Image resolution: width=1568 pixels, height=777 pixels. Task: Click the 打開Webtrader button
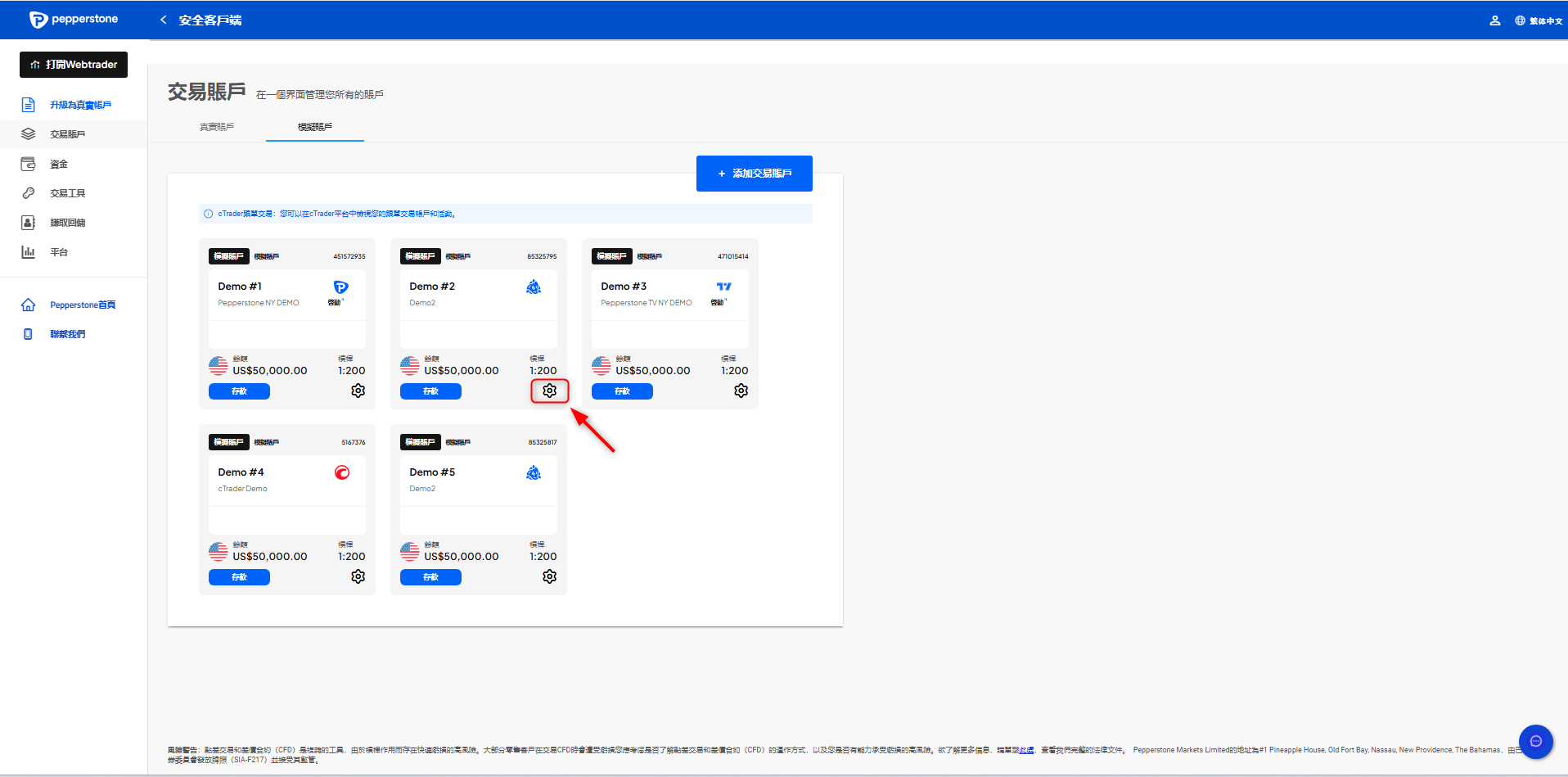point(74,65)
